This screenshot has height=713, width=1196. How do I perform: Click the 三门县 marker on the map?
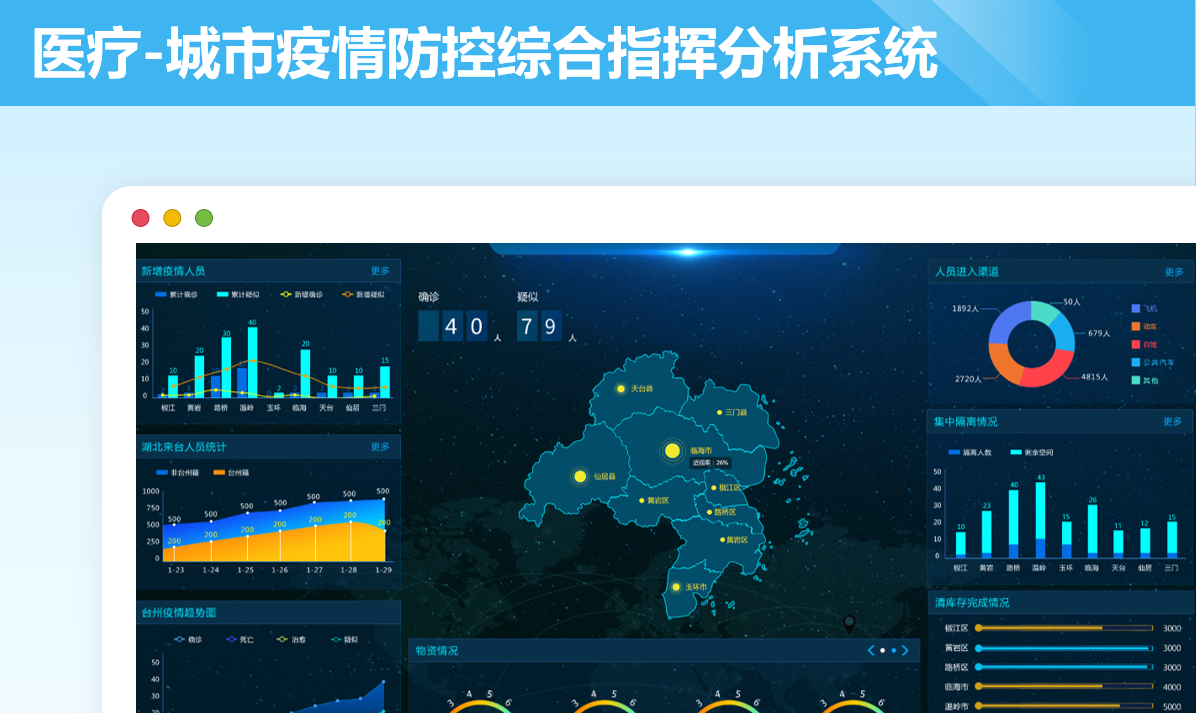click(719, 413)
